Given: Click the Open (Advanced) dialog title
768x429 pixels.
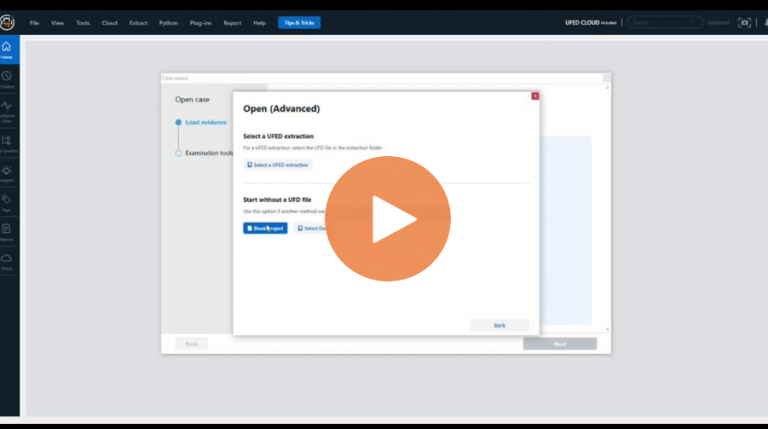Looking at the screenshot, I should coord(282,109).
